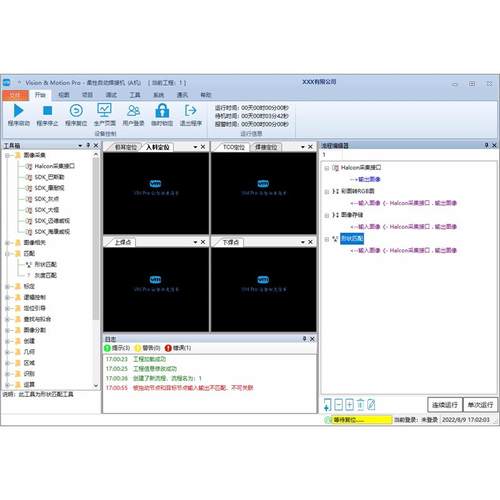Toggle the yellow 警告(0) log filter
Viewport: 500px width, 500px height.
click(x=147, y=348)
